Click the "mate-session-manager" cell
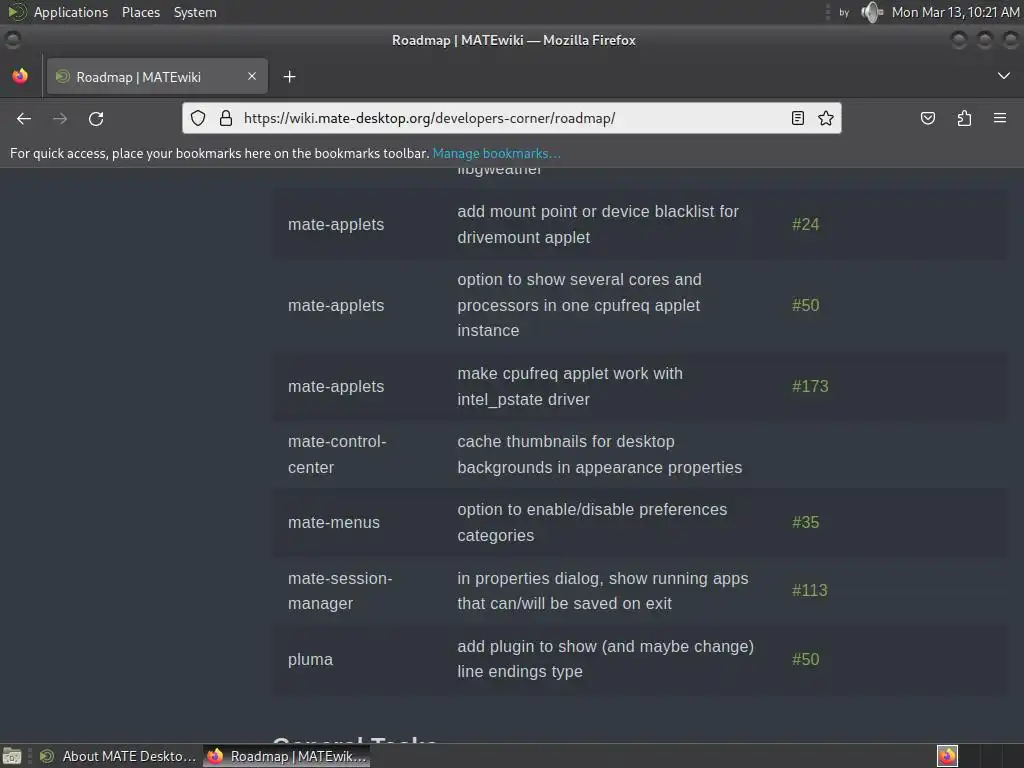Screen dimensions: 1024x768 point(340,591)
